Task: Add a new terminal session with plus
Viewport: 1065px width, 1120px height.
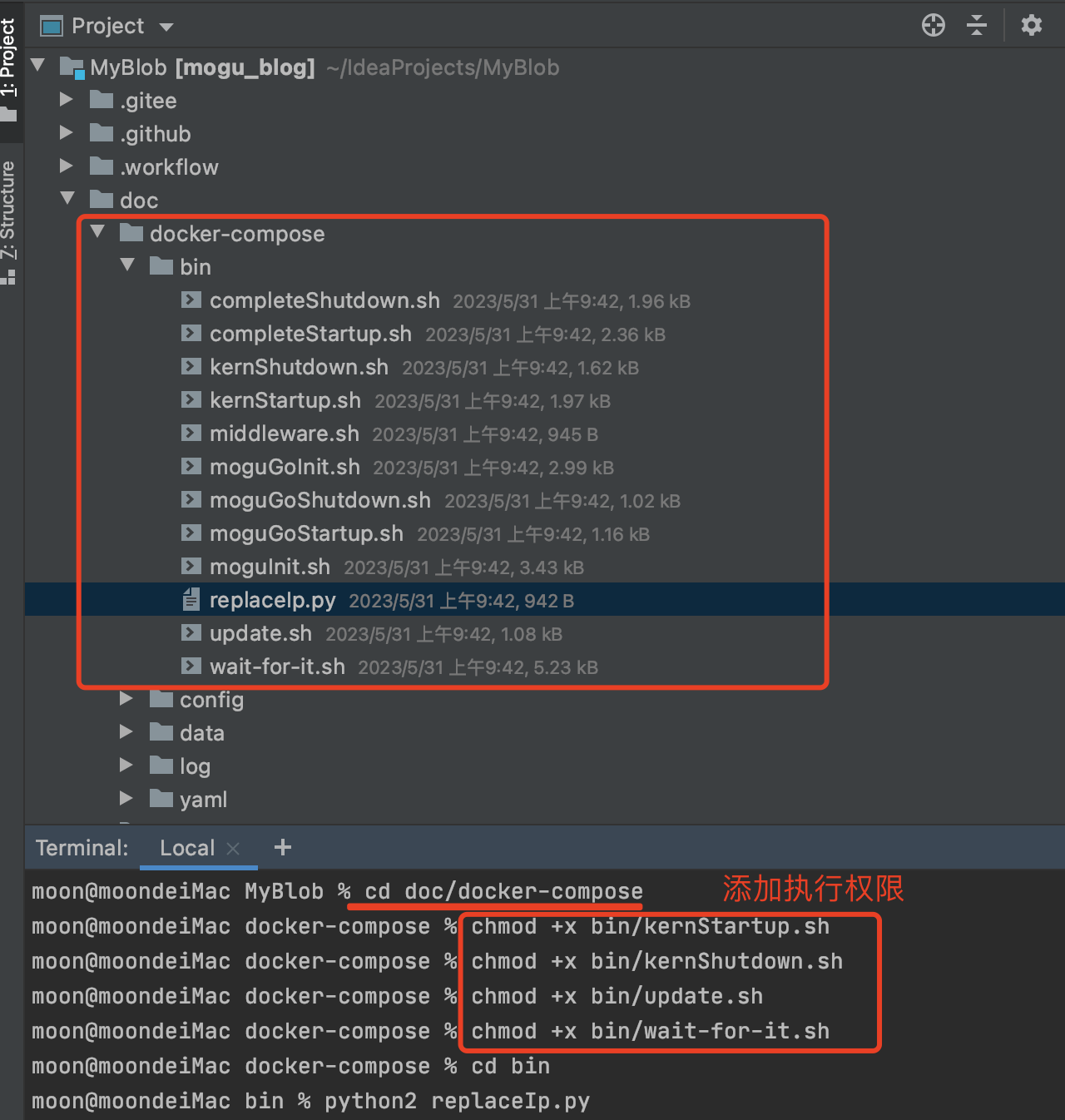Action: [x=283, y=847]
